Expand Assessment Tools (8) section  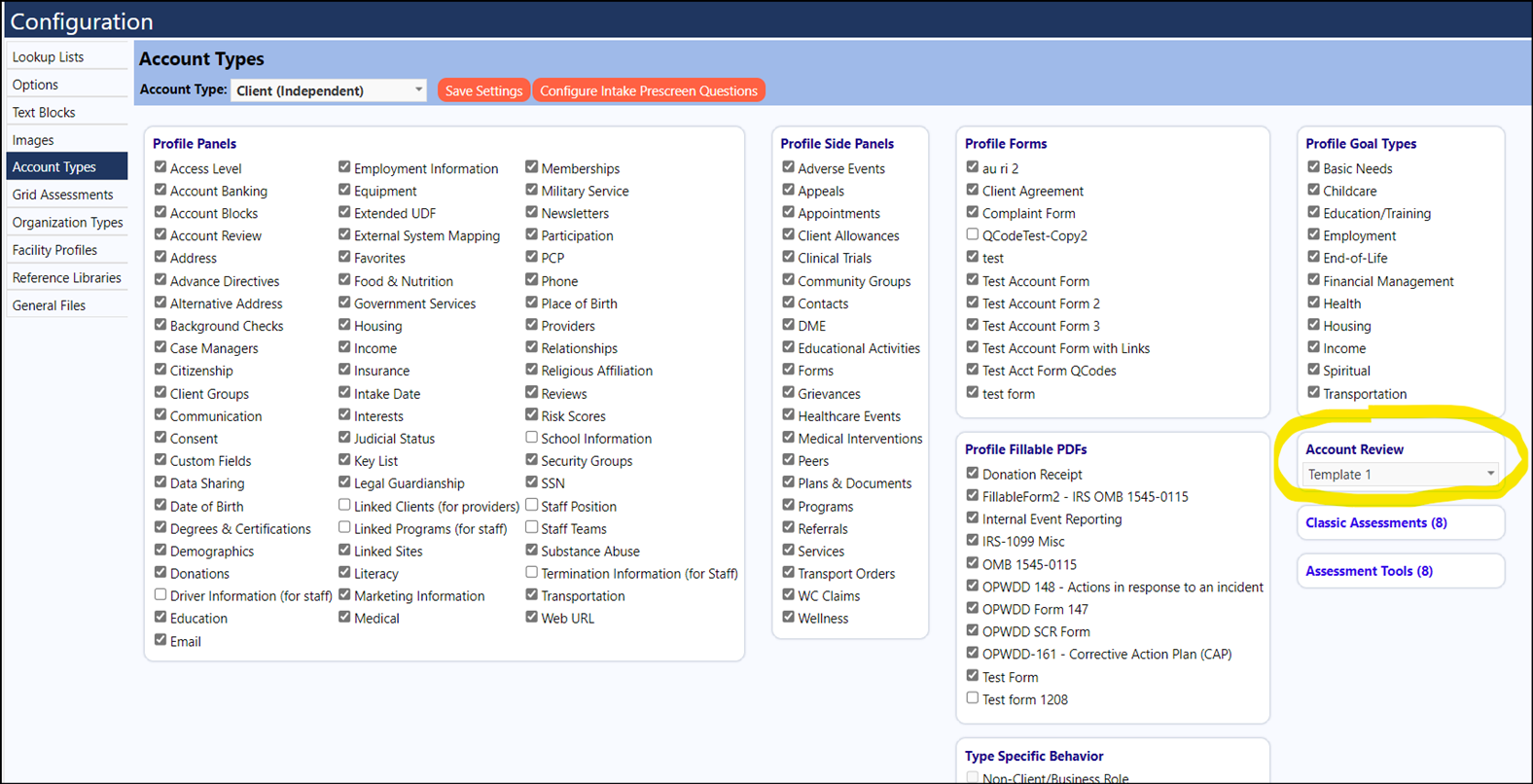1369,571
